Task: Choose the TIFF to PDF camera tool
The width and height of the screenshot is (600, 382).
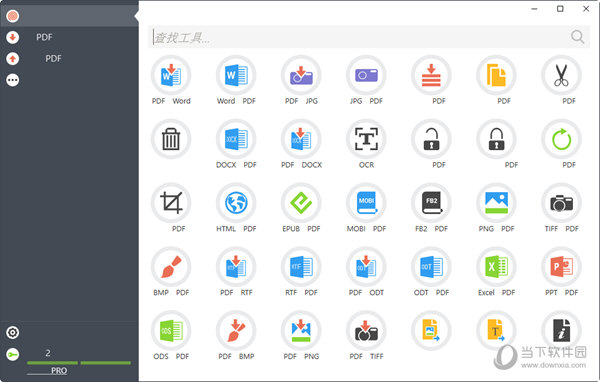Action: tap(561, 203)
